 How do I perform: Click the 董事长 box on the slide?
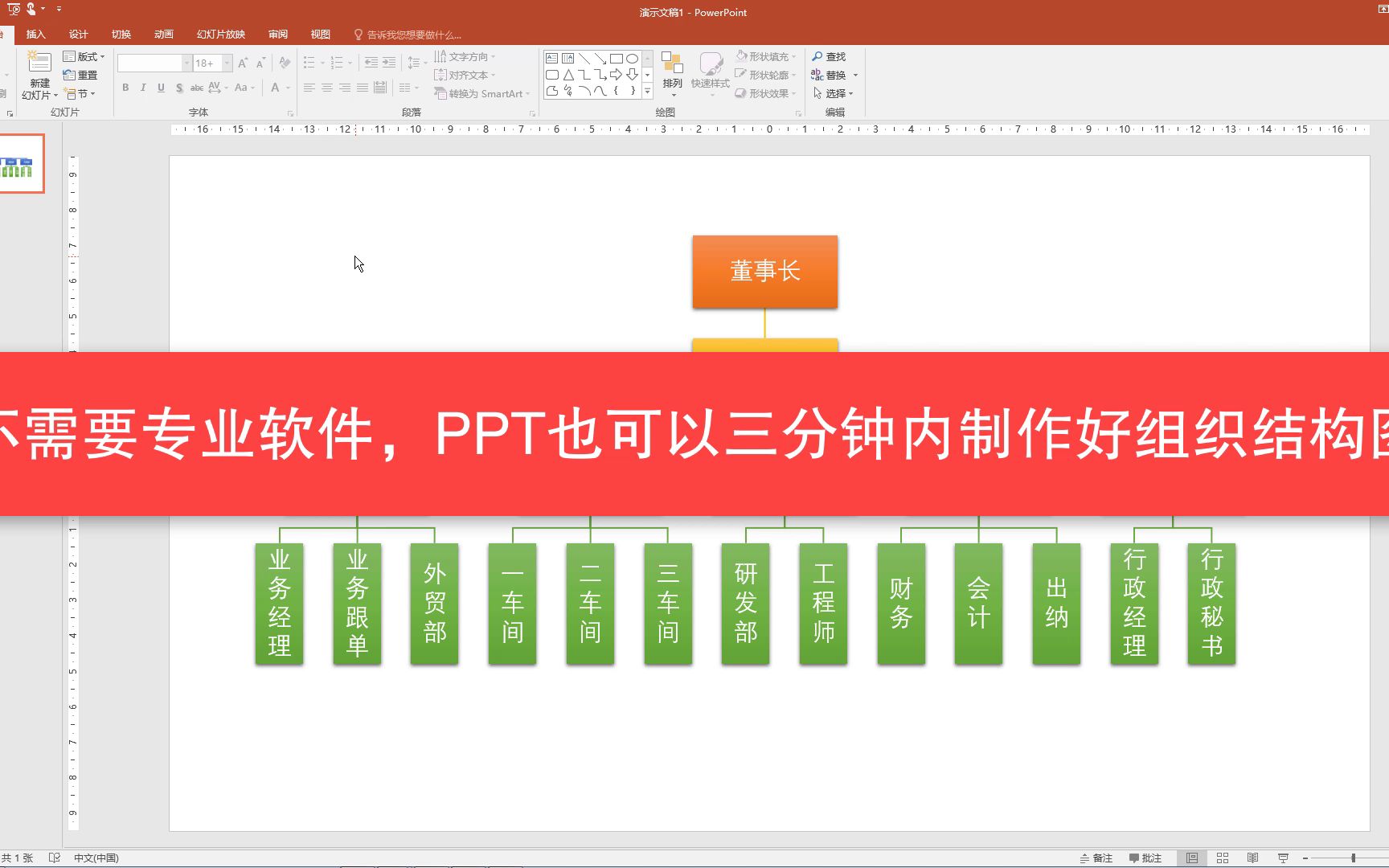click(764, 272)
